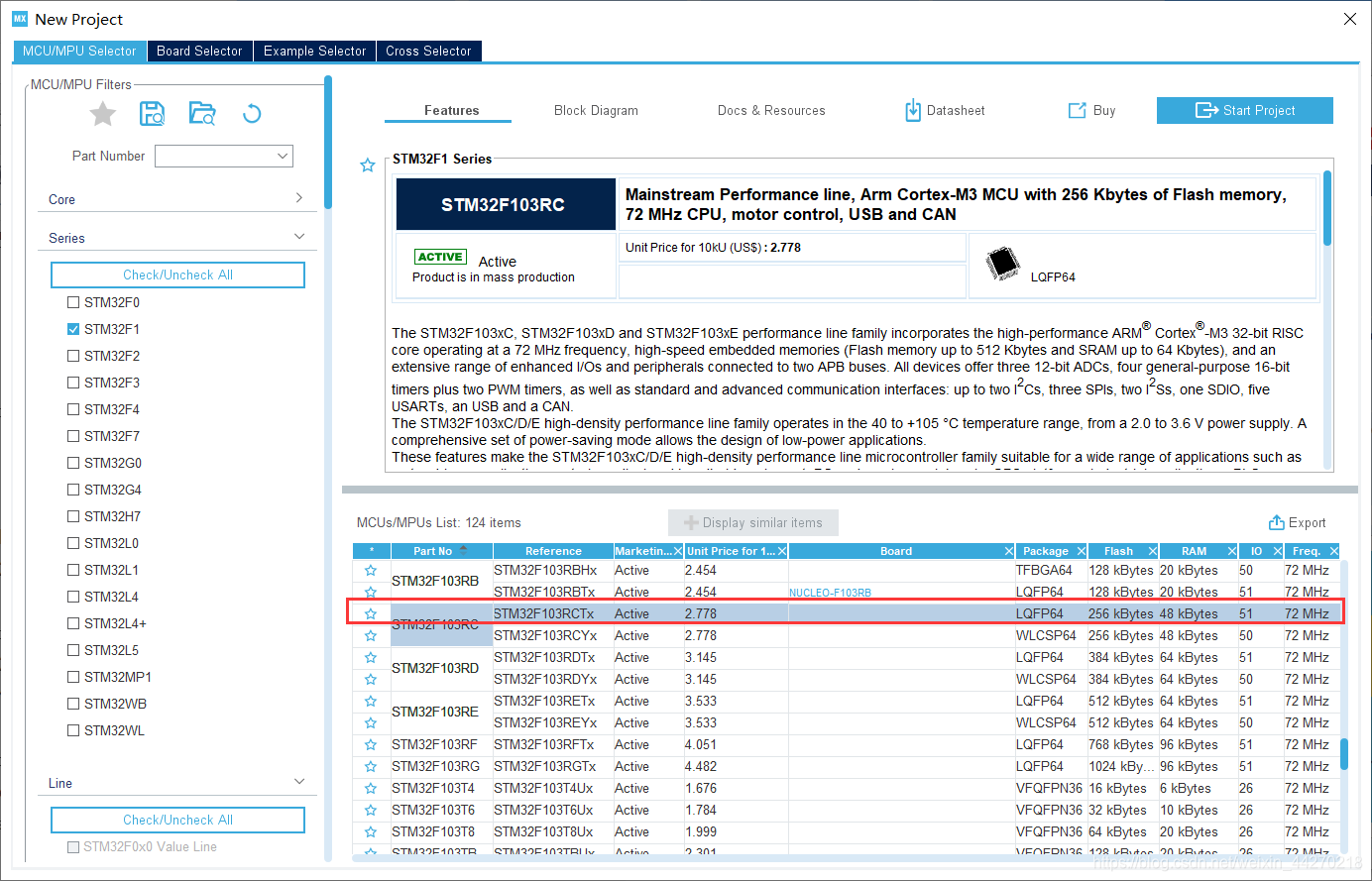
Task: Enable the STM32WB series checkbox
Action: (x=73, y=704)
